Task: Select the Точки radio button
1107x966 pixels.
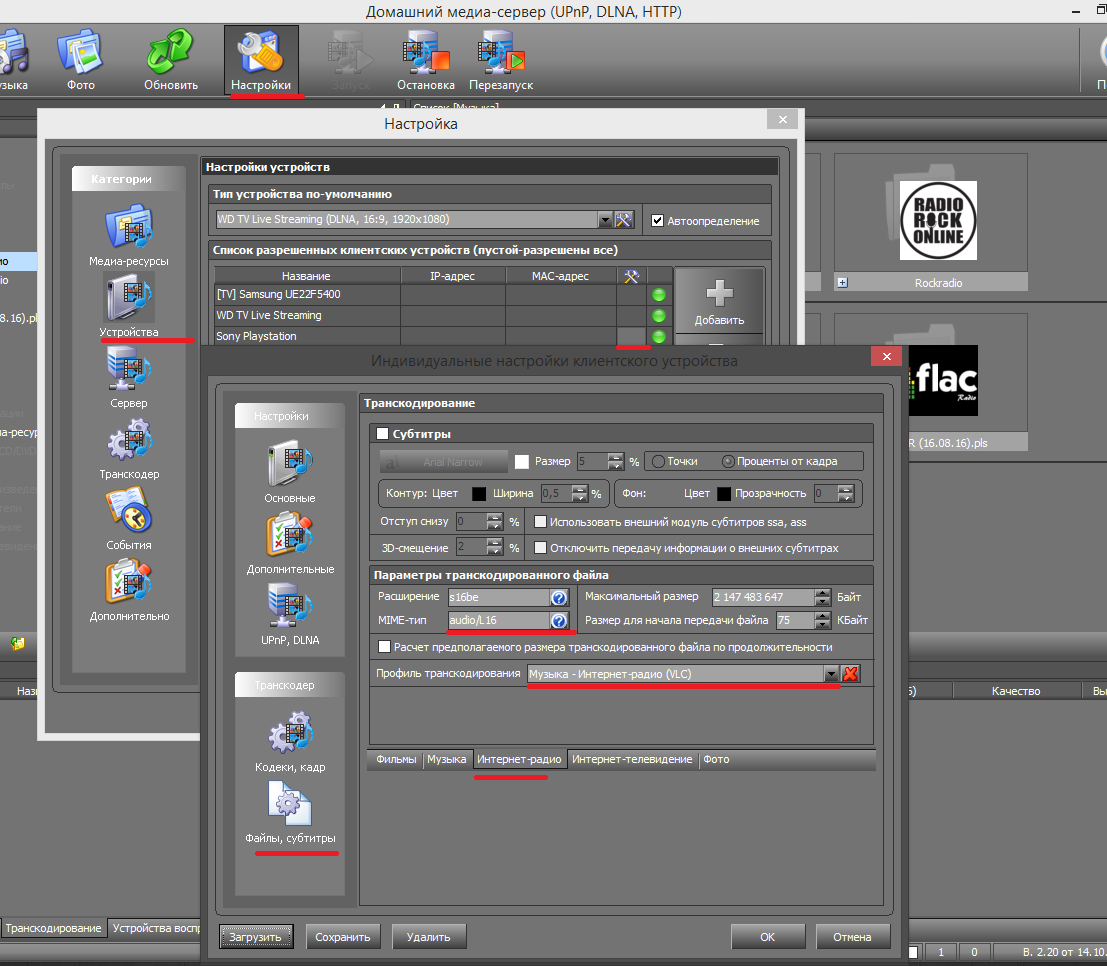Action: click(x=658, y=461)
